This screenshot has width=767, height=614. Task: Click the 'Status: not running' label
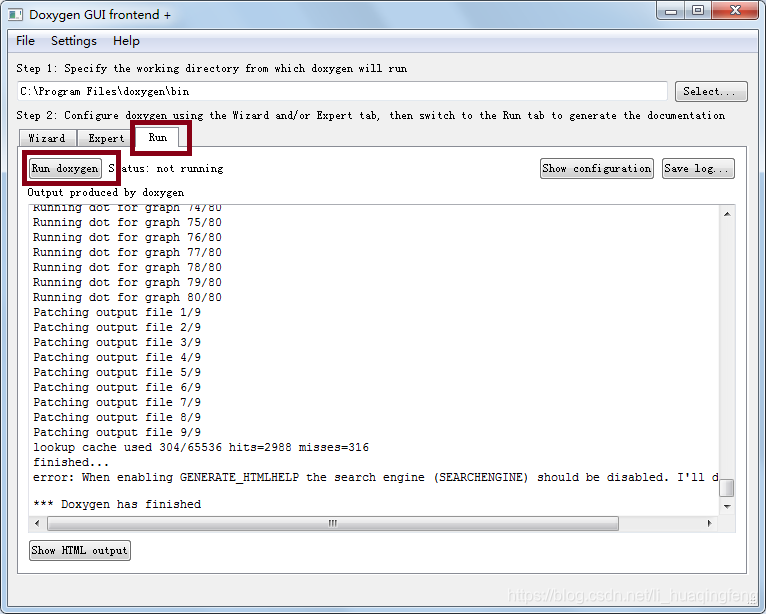pyautogui.click(x=166, y=169)
